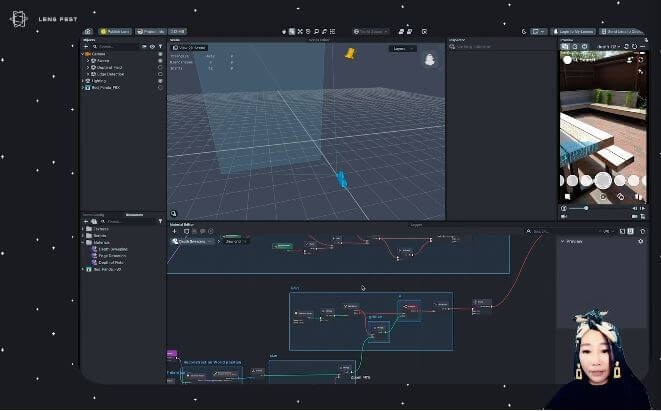The image size is (661, 411).
Task: Expand the Lighting object
Action: click(x=83, y=81)
